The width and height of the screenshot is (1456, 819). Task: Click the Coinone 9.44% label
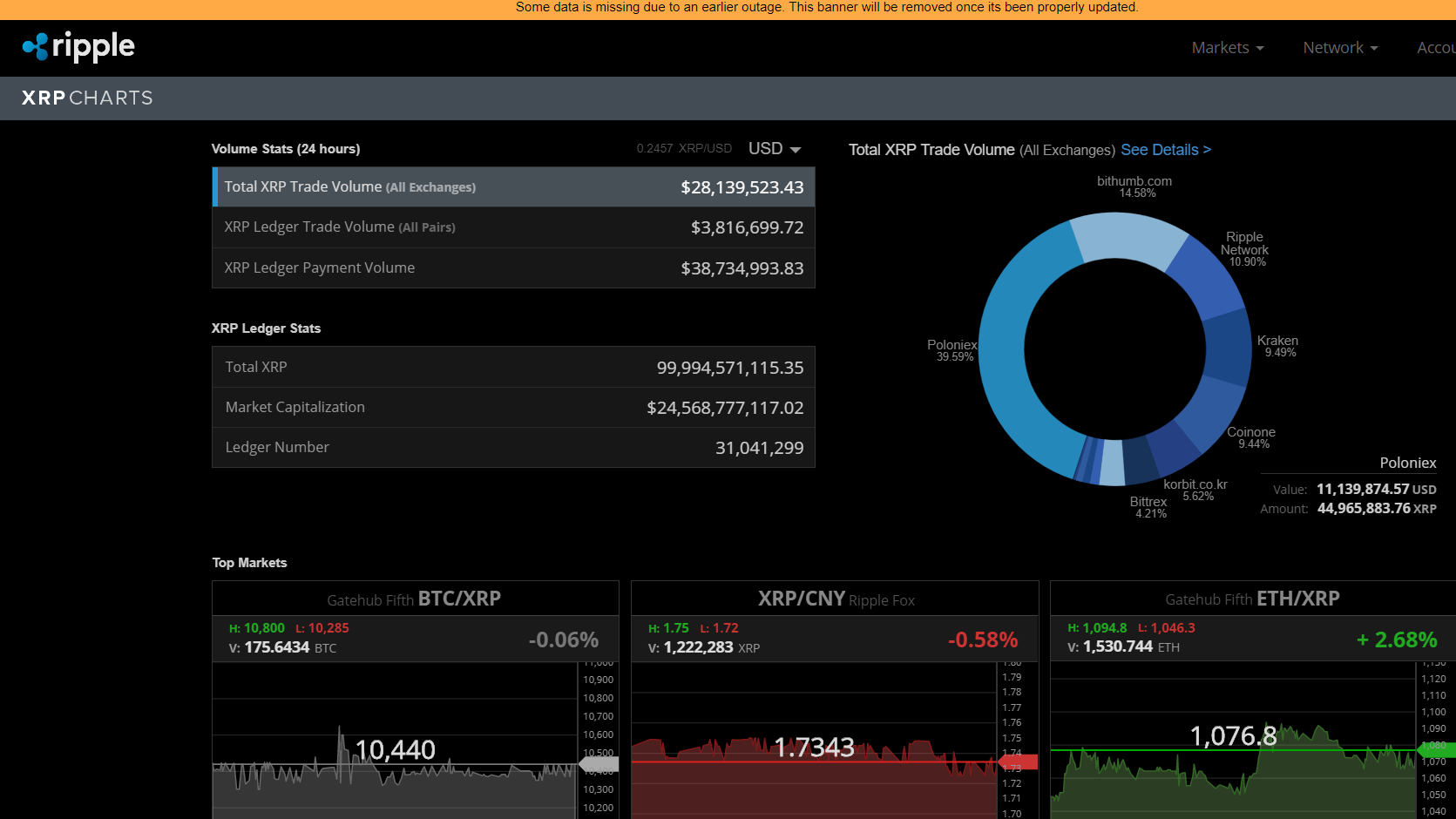pos(1252,437)
